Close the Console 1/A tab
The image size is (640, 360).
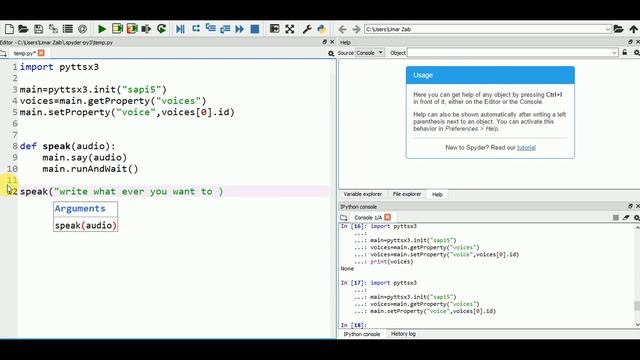(x=387, y=217)
